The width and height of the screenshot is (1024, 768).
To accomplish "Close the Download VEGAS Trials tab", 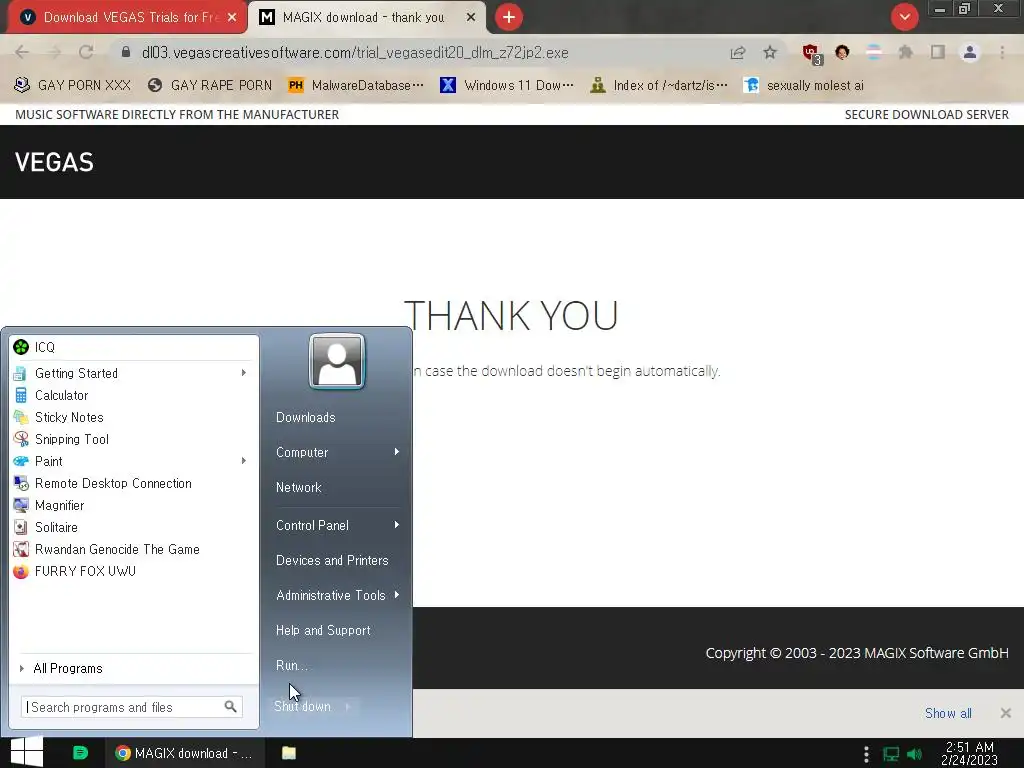I will [232, 18].
